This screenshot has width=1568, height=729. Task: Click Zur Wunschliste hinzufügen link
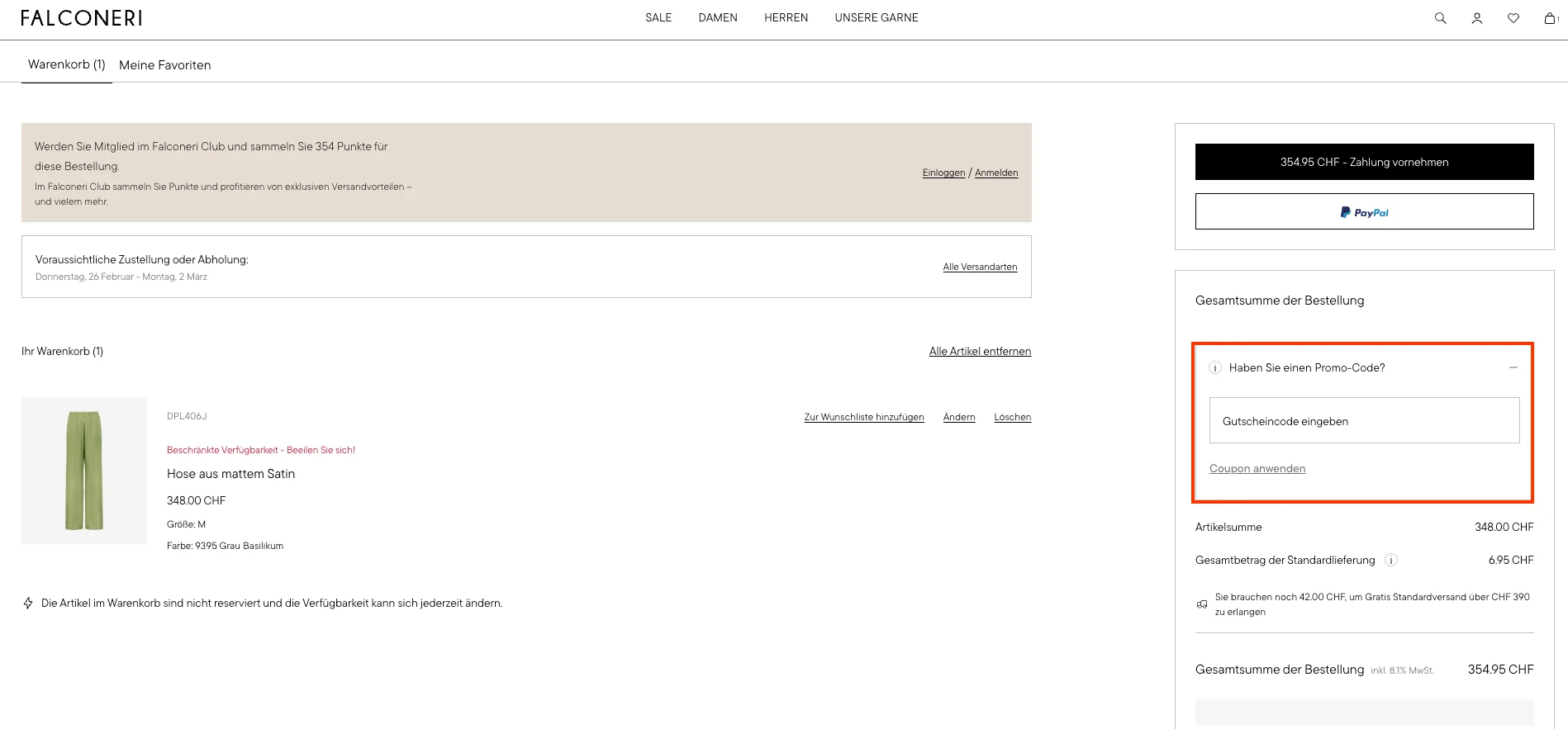[863, 418]
